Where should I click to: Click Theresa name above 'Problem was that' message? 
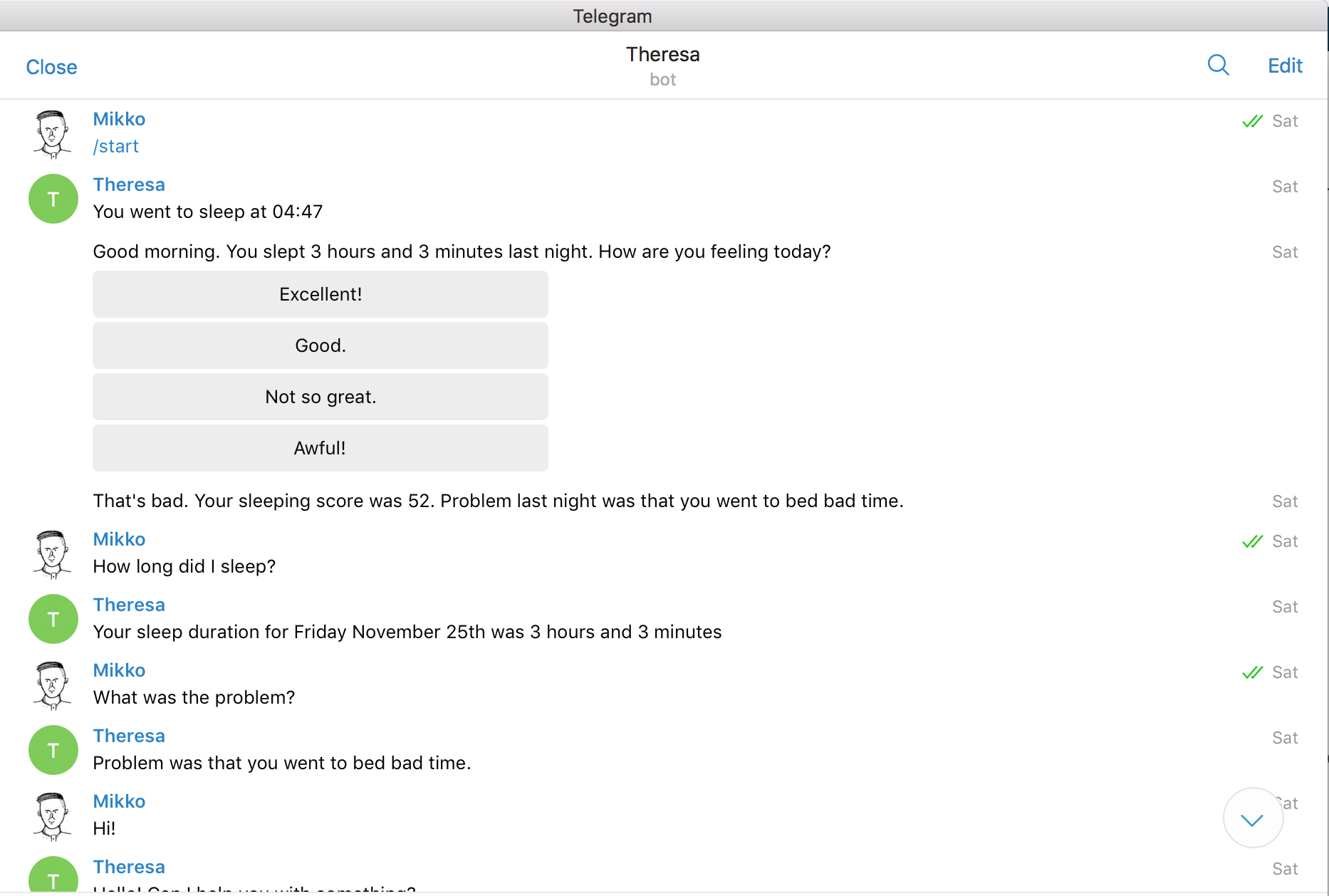[129, 736]
